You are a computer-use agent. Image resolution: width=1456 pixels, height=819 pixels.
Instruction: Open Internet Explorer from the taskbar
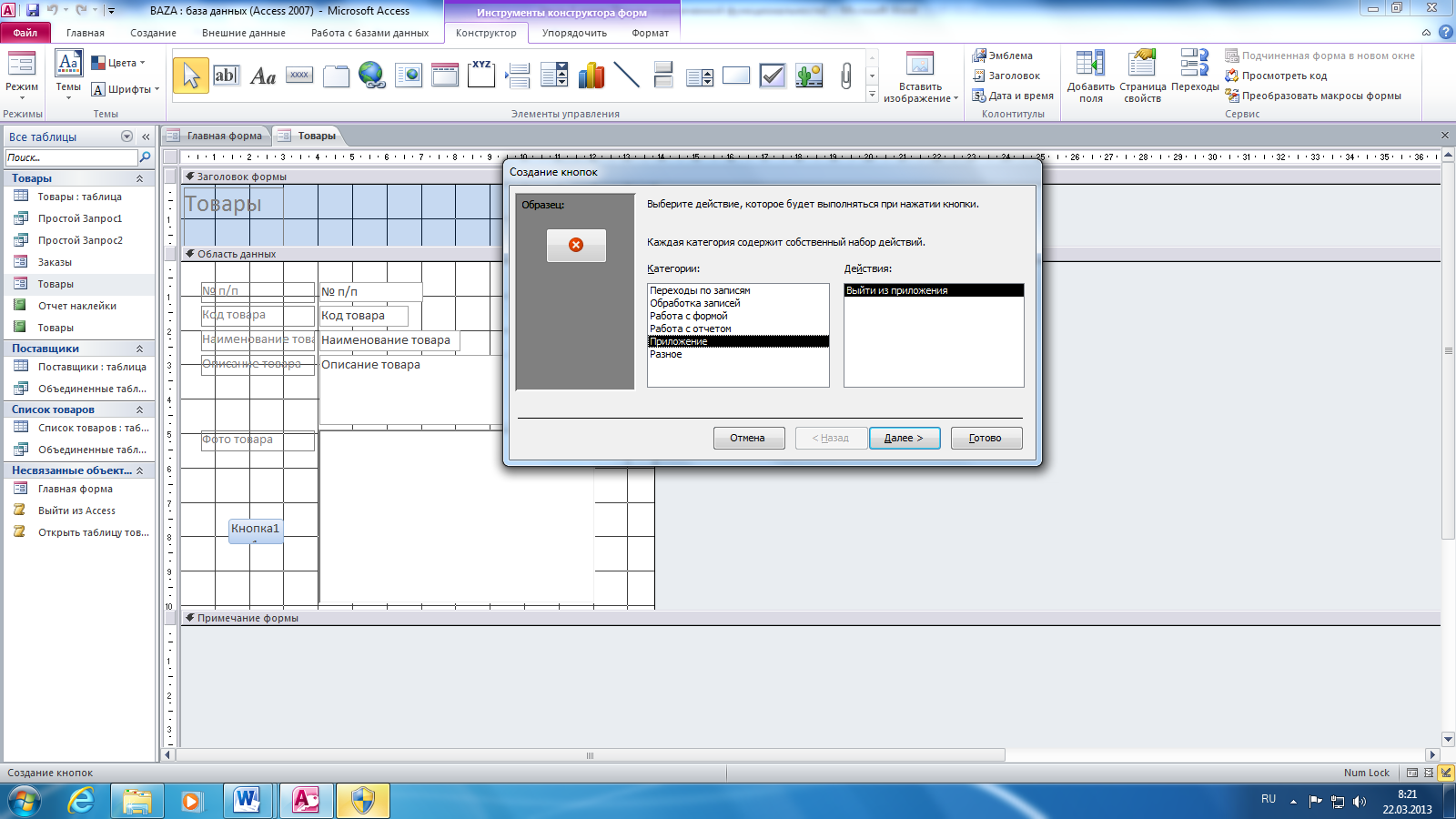[x=82, y=801]
